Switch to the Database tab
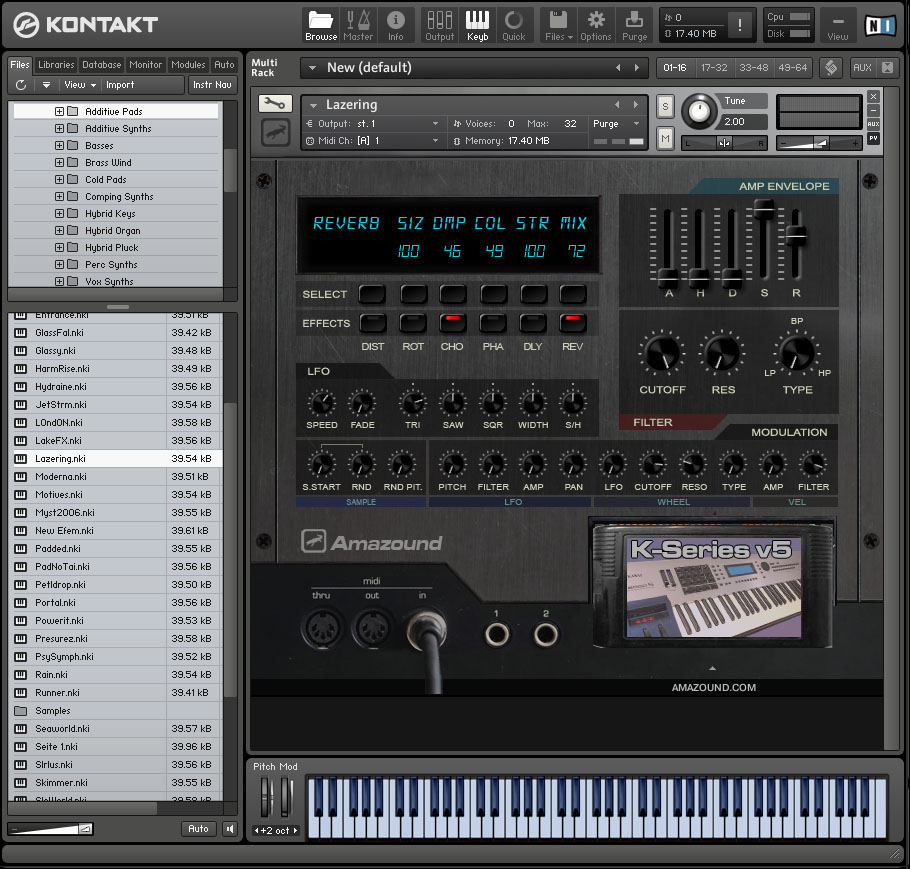Viewport: 910px width, 869px height. coord(102,64)
